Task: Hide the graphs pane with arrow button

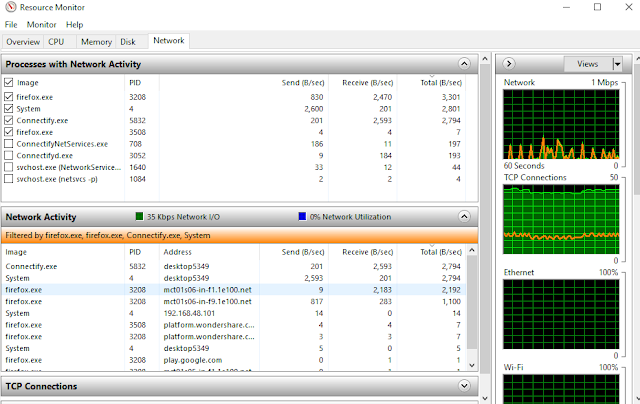Action: tap(509, 64)
